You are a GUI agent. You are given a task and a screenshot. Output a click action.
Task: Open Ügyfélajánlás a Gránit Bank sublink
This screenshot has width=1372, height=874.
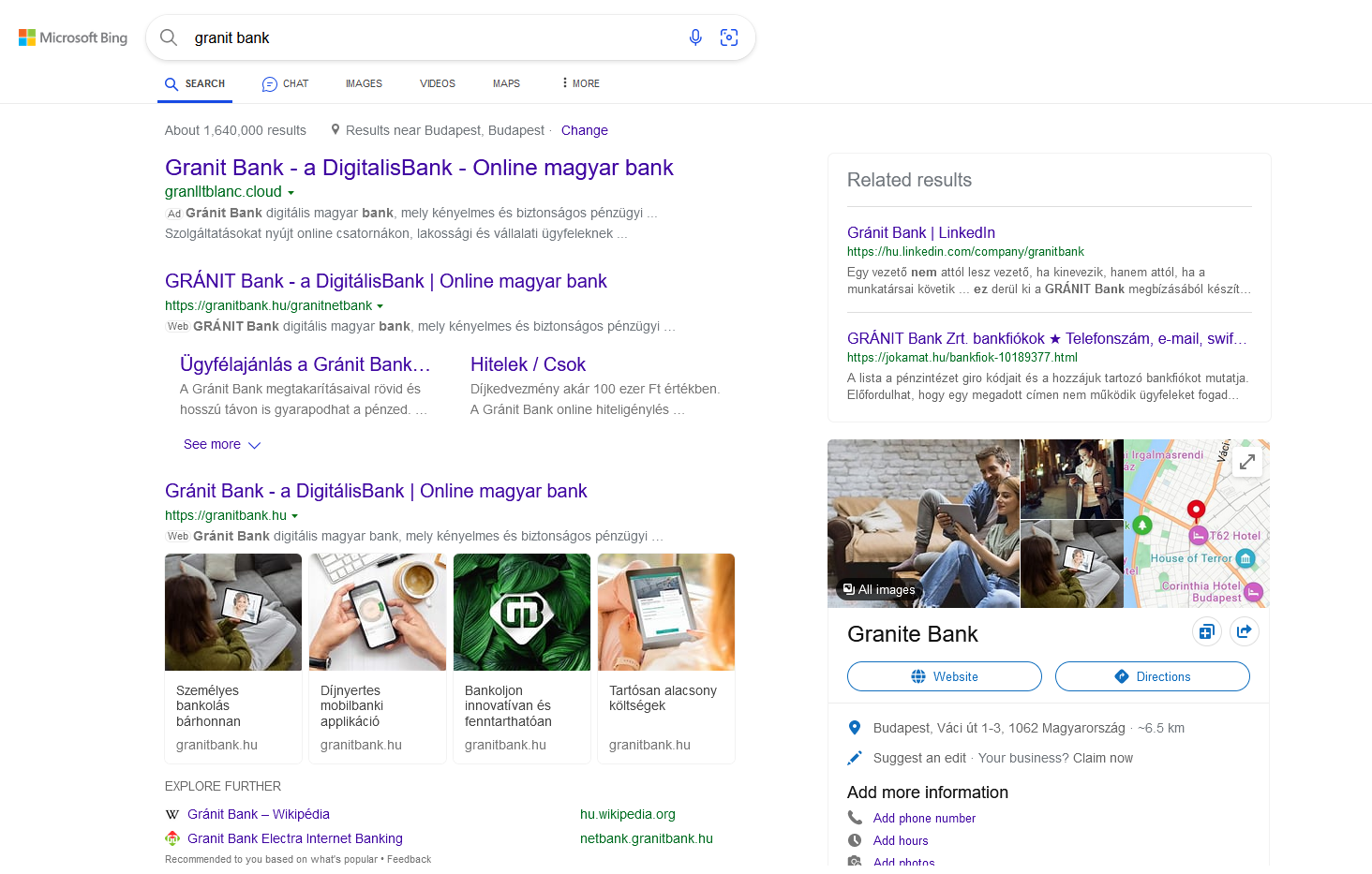tap(306, 364)
